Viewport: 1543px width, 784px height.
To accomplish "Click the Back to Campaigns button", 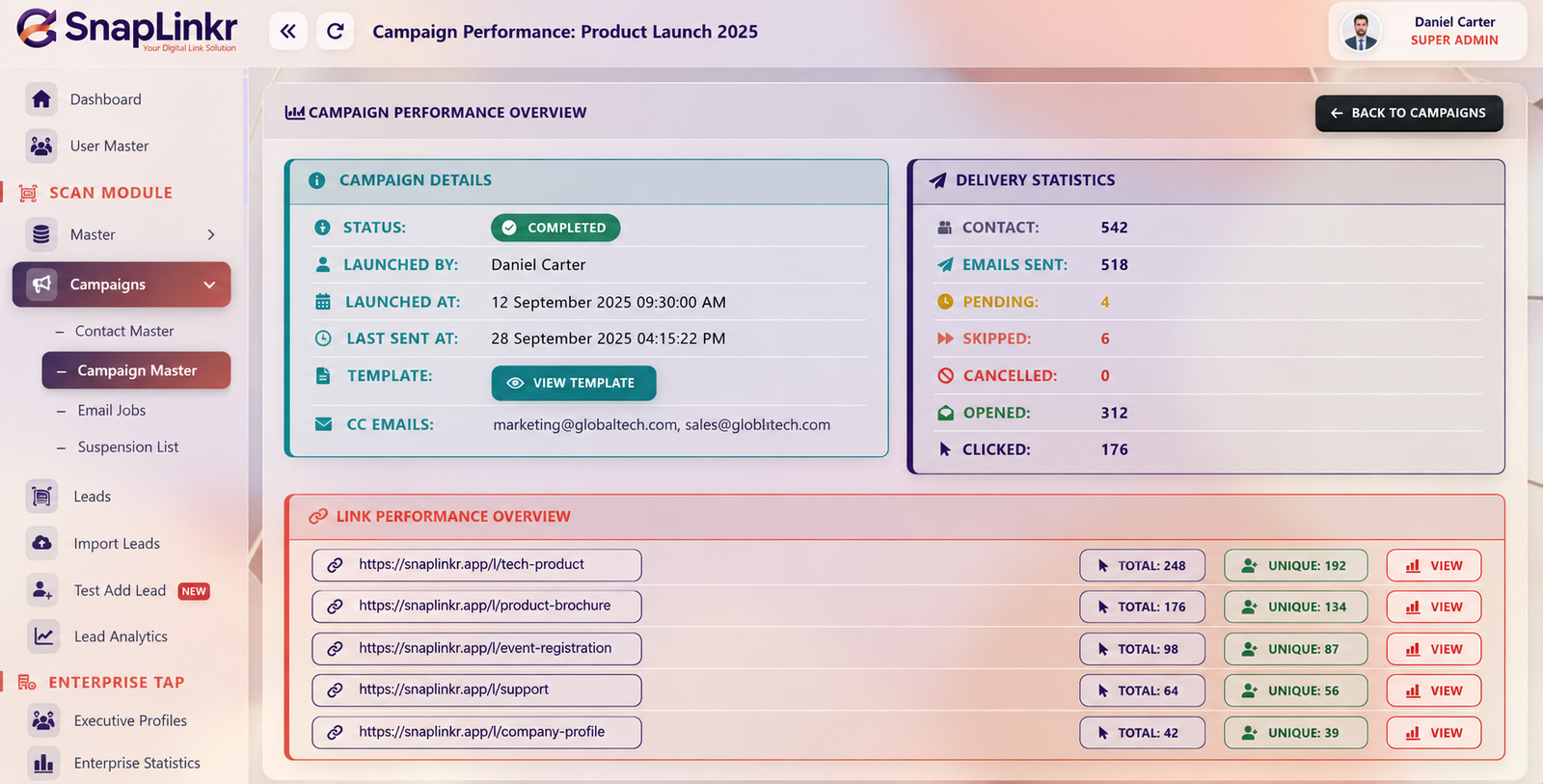I will 1409,113.
